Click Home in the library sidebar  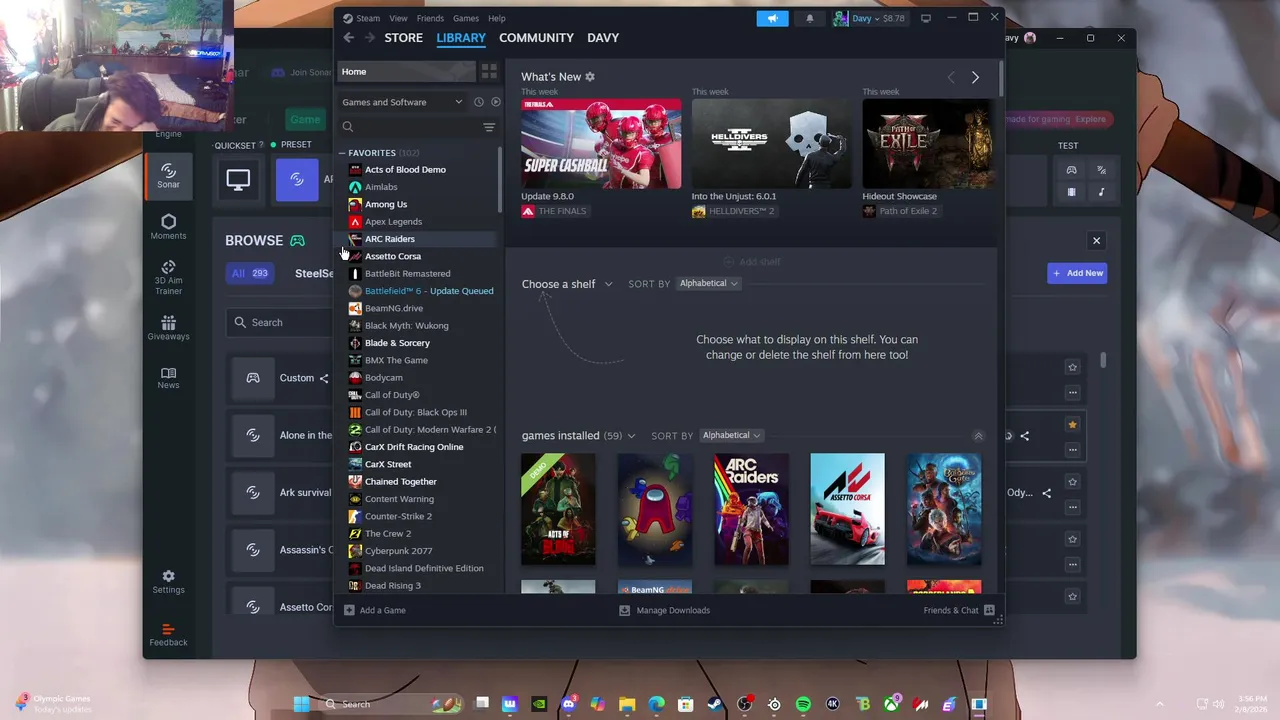407,72
